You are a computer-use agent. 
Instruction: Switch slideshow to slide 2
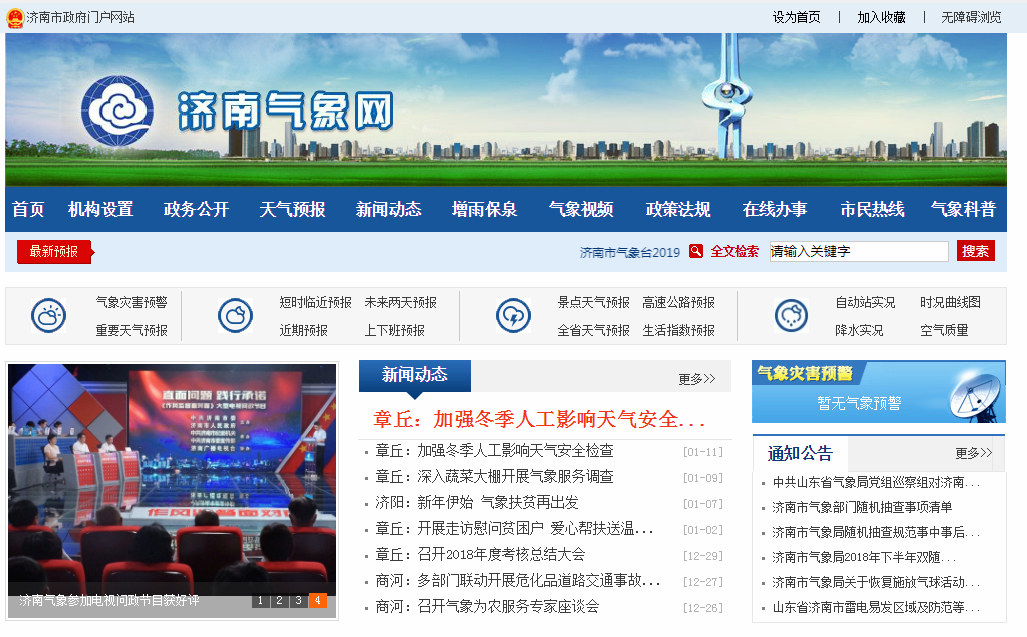pyautogui.click(x=279, y=601)
